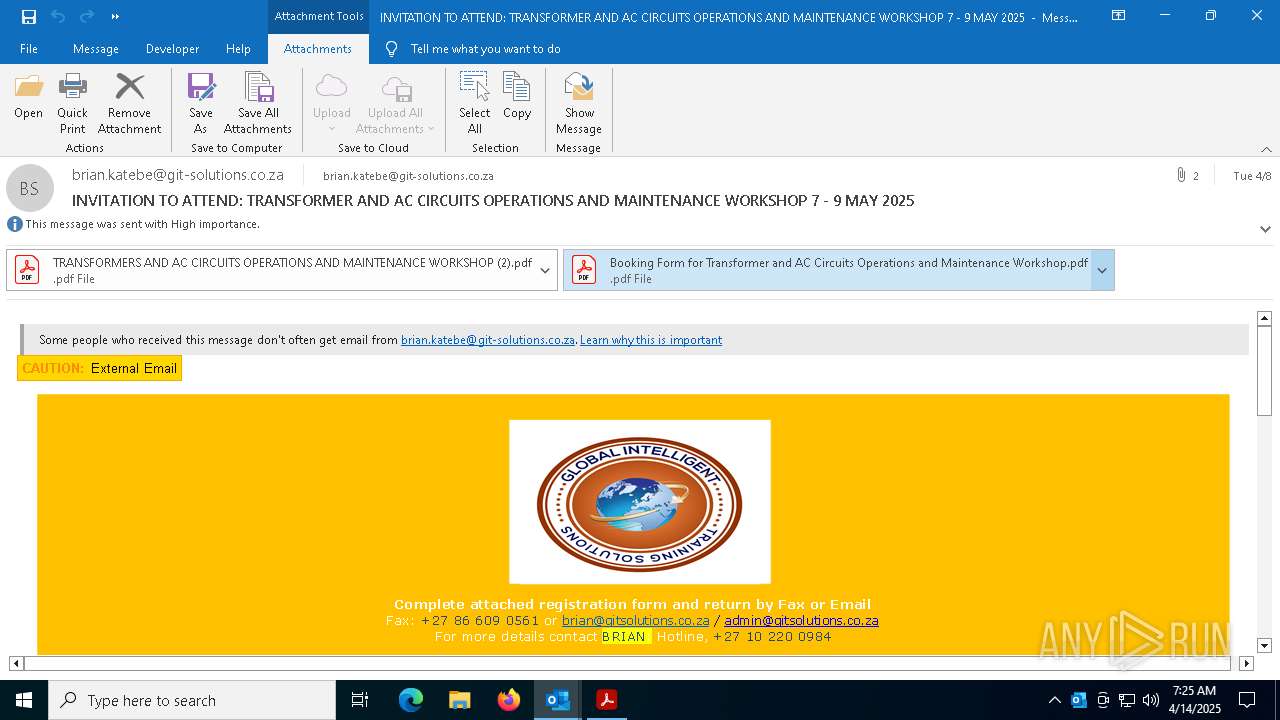Select All attachments

(474, 103)
